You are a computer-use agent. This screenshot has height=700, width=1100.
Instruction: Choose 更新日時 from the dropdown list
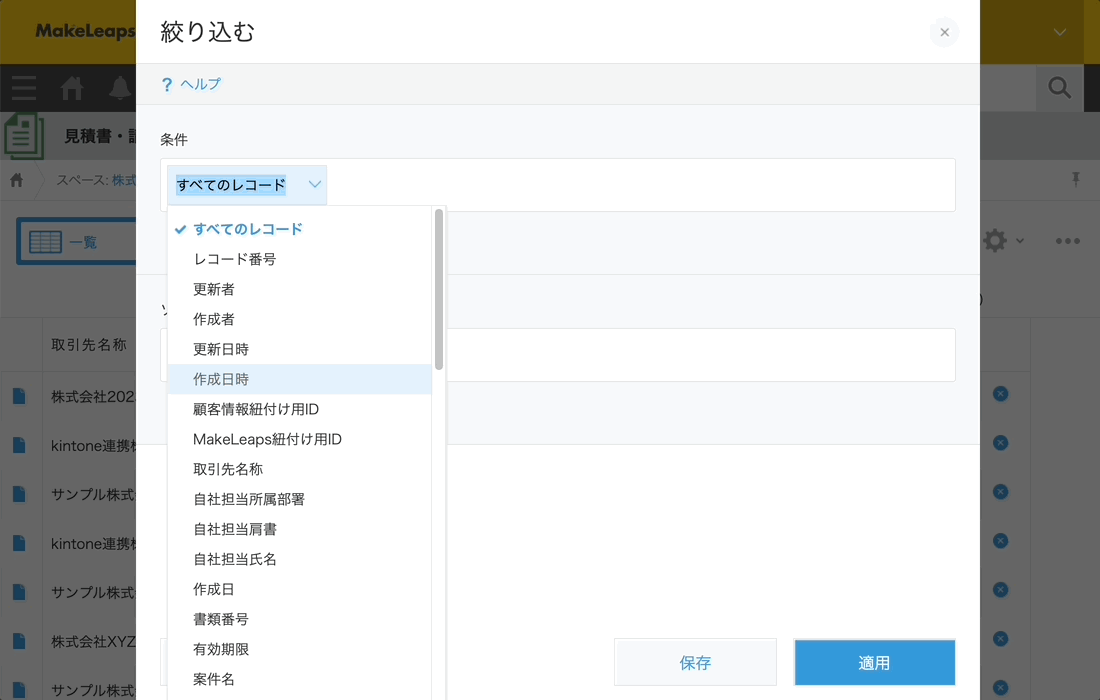300,349
